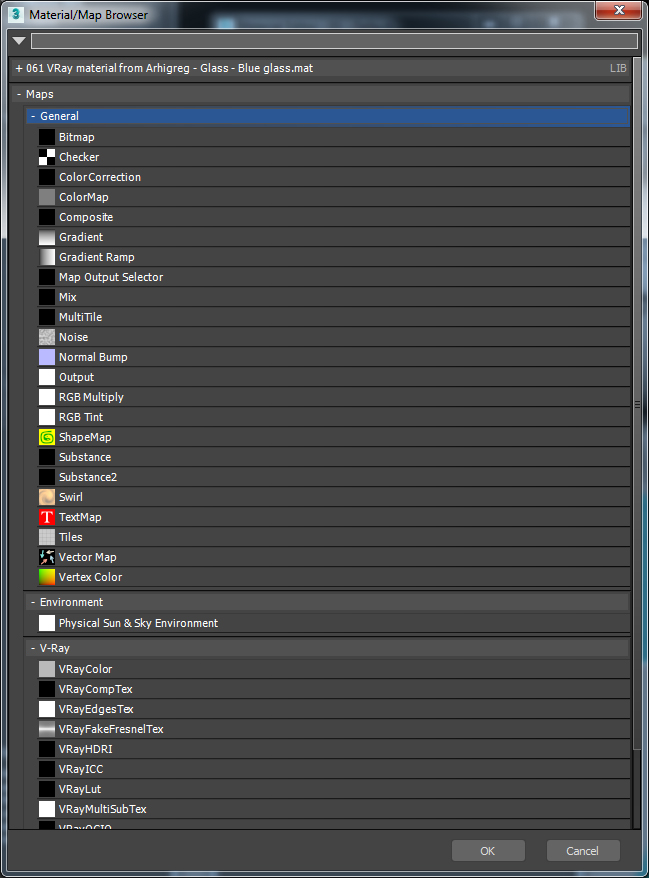Screen dimensions: 649x878
Task: Select the ColorCorrection map
Action: [x=334, y=178]
